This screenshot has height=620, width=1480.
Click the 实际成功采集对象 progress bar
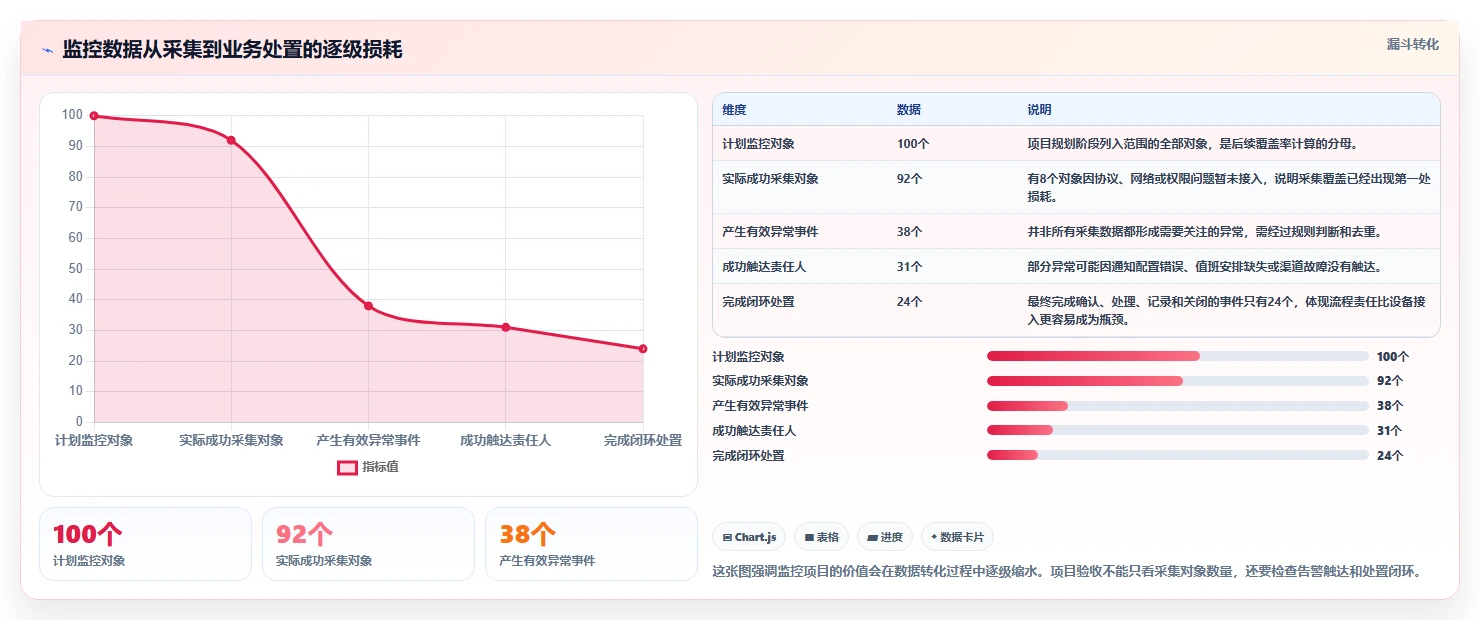tap(1178, 381)
